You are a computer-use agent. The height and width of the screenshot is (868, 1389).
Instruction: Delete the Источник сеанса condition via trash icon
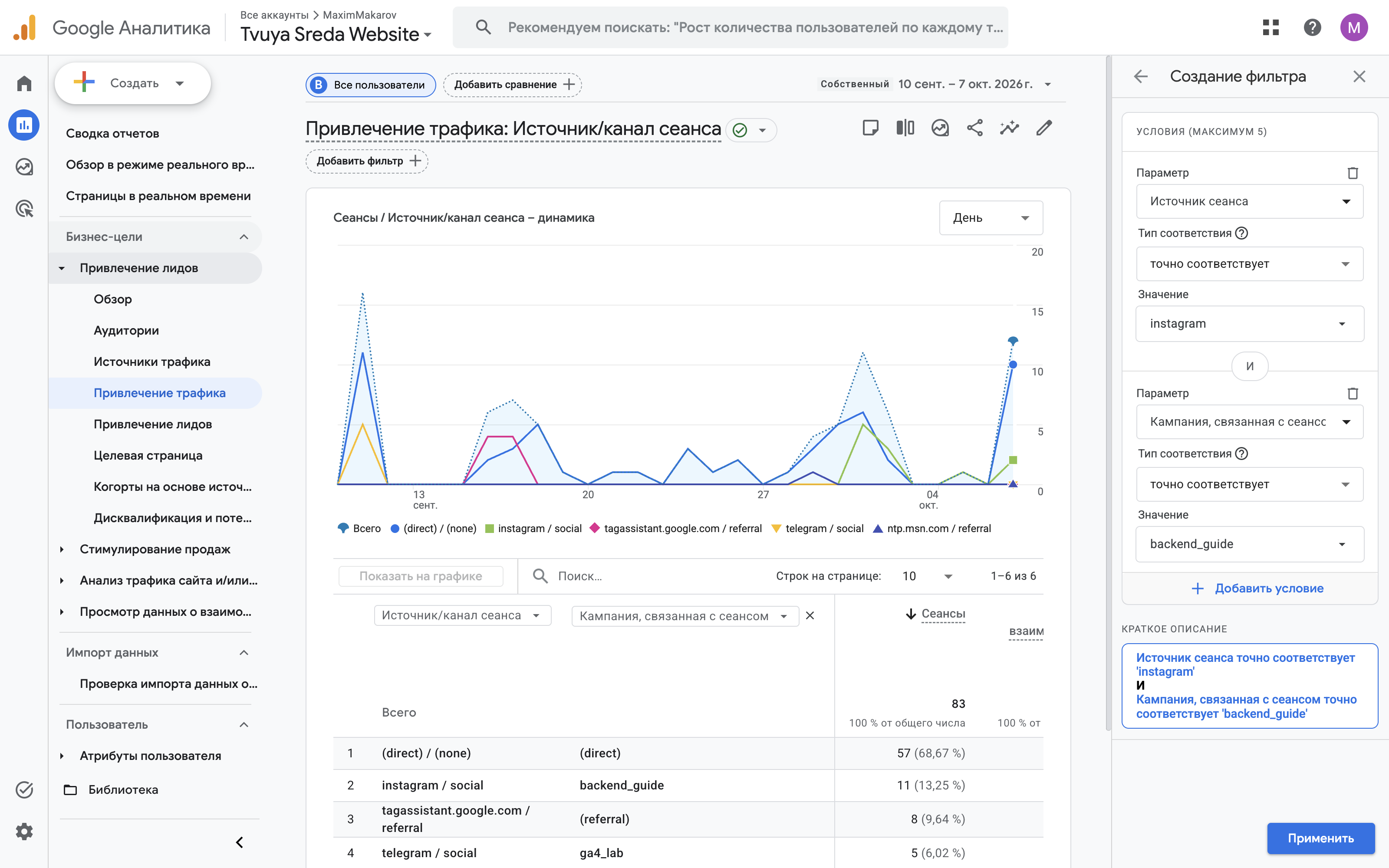point(1352,173)
